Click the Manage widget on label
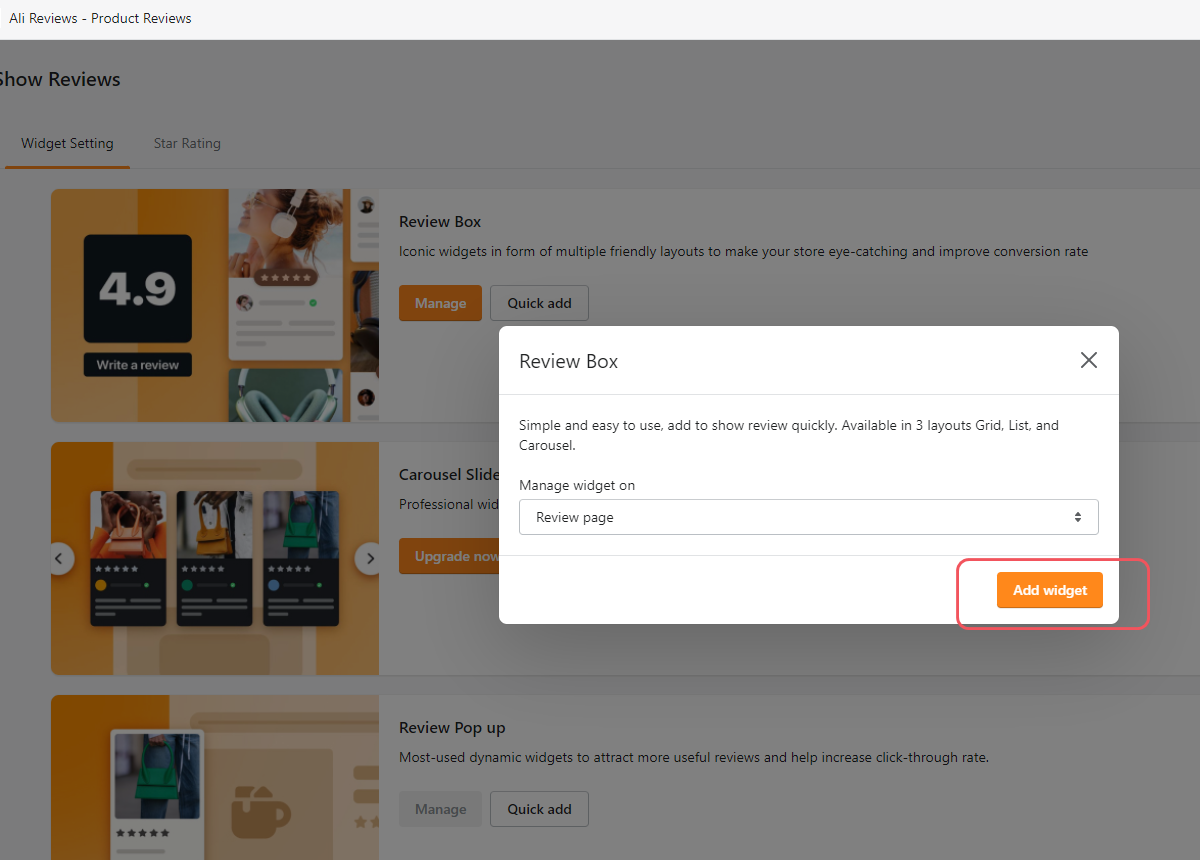 coord(577,485)
